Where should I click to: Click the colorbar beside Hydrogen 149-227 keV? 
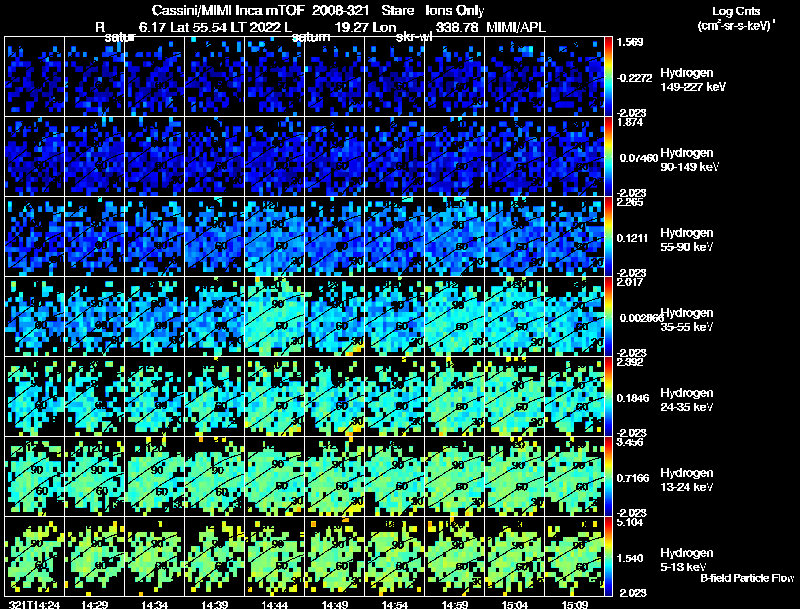pos(608,77)
